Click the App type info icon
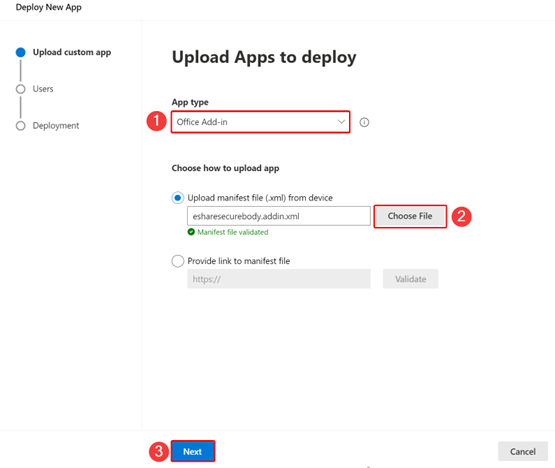Image resolution: width=555 pixels, height=468 pixels. [364, 122]
